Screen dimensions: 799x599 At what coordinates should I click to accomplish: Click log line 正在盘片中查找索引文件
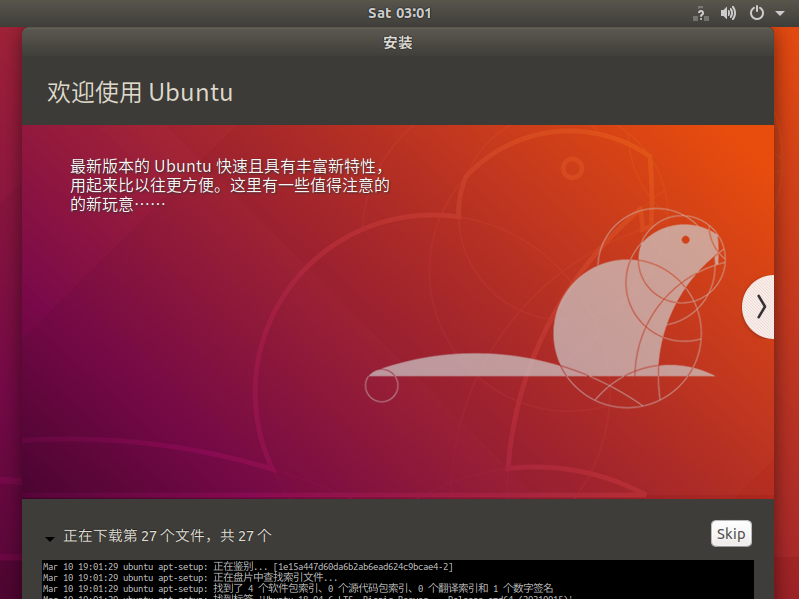[x=190, y=578]
